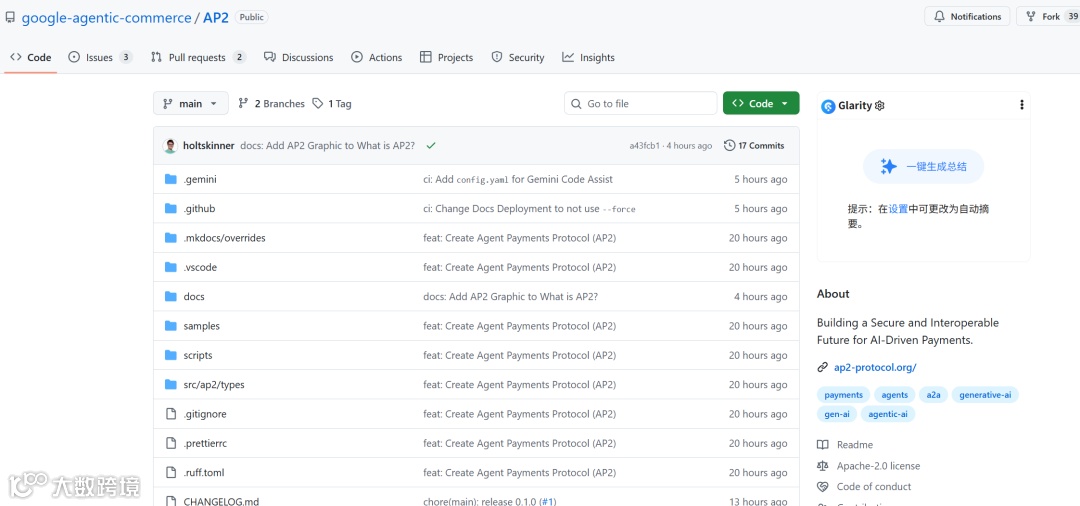This screenshot has height=506, width=1080.
Task: Click the green check status icon
Action: tap(431, 145)
